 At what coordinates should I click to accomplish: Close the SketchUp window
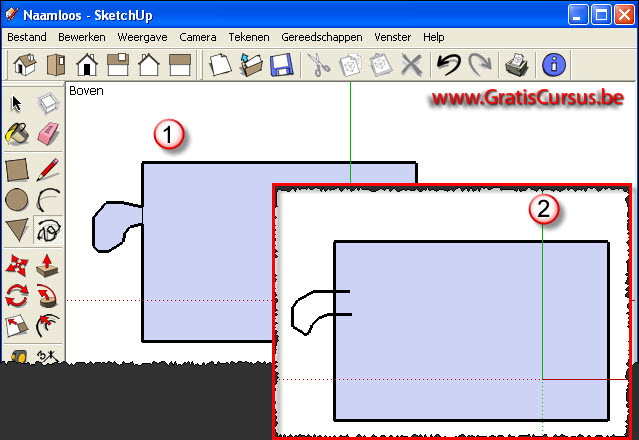point(624,15)
